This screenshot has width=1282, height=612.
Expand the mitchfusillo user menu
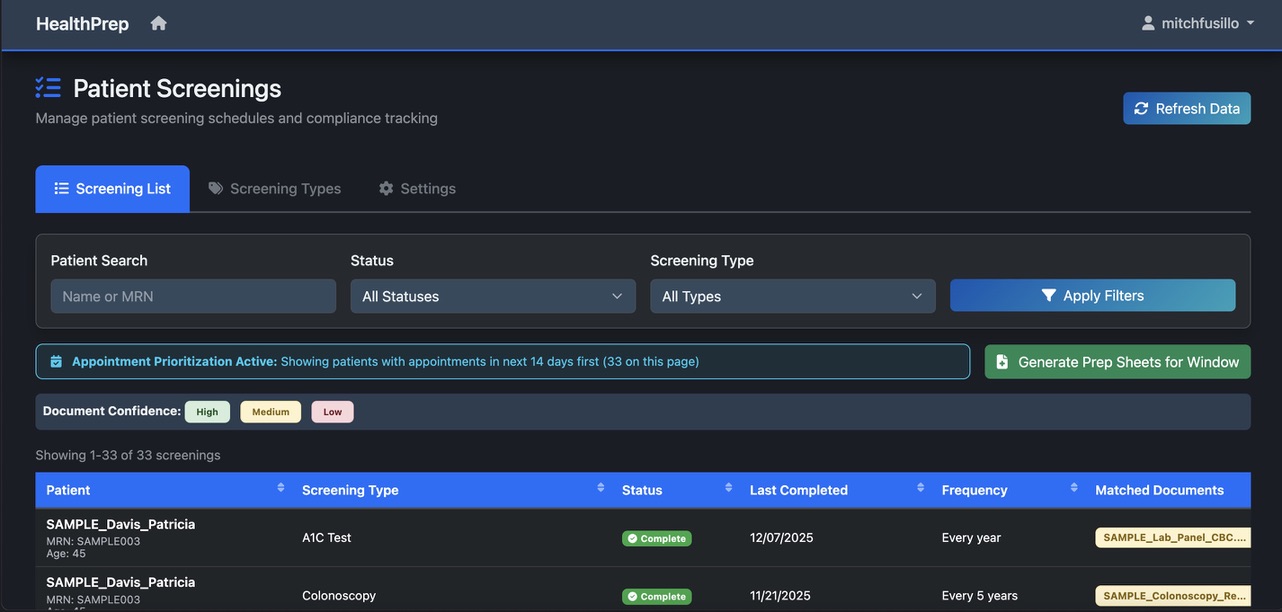[1197, 23]
